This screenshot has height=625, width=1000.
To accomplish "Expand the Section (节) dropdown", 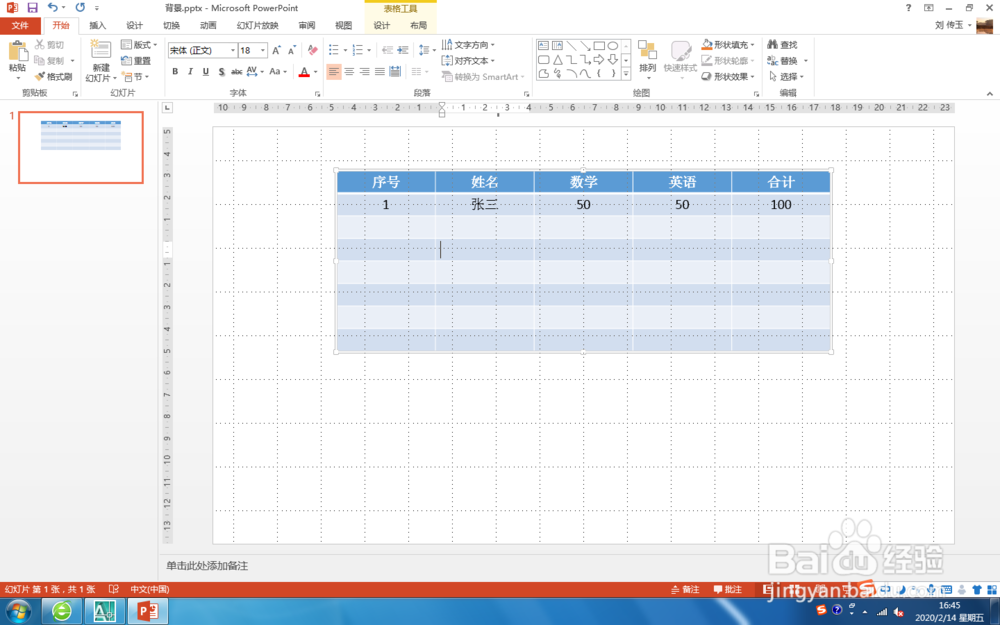I will (x=136, y=77).
